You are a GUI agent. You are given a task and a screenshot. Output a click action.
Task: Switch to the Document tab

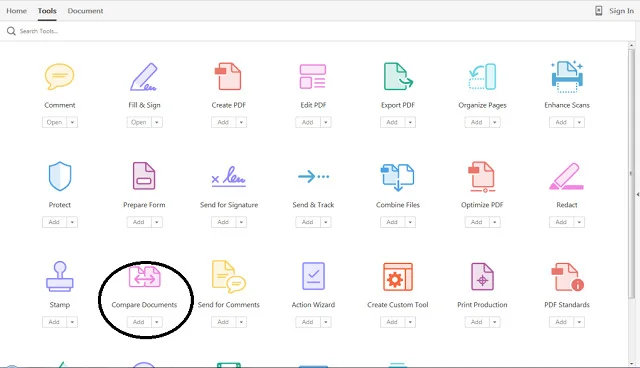85,11
